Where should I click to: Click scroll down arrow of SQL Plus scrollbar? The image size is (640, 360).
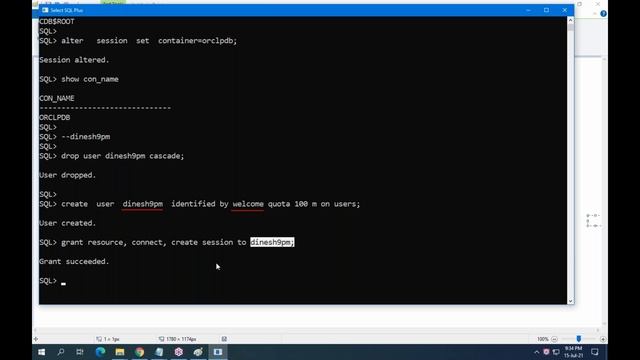pos(570,301)
